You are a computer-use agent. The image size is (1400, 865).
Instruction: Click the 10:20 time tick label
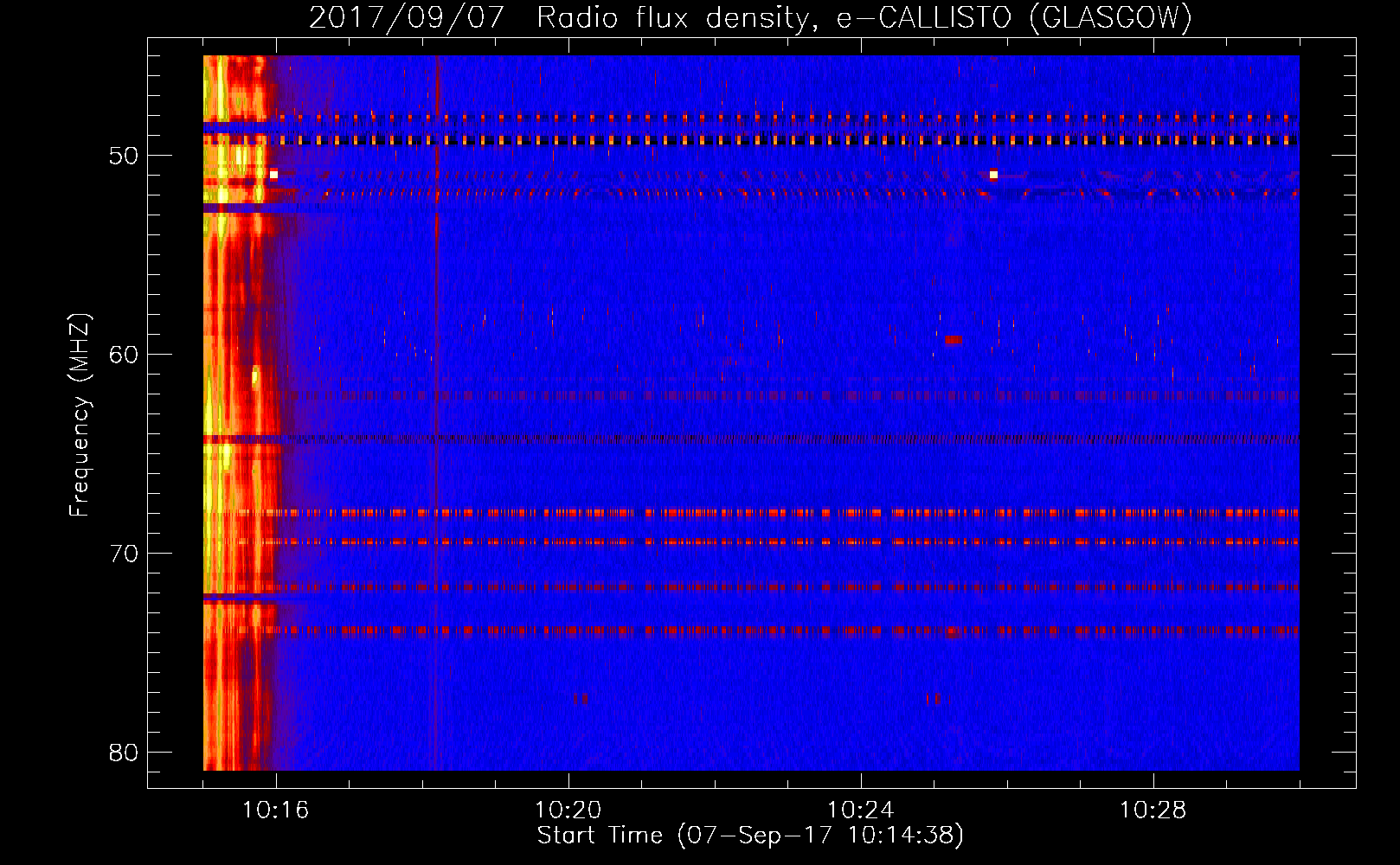568,811
